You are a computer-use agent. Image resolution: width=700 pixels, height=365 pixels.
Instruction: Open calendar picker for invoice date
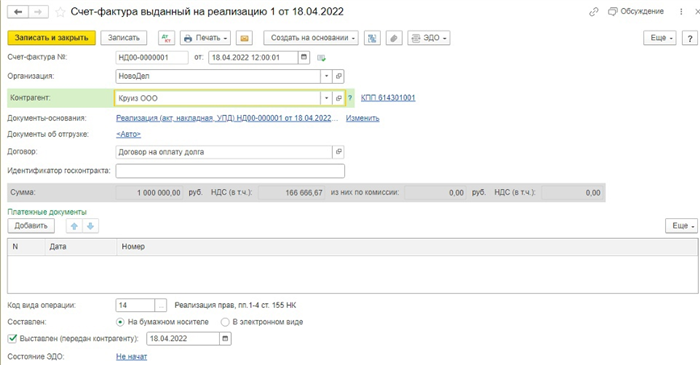point(304,58)
